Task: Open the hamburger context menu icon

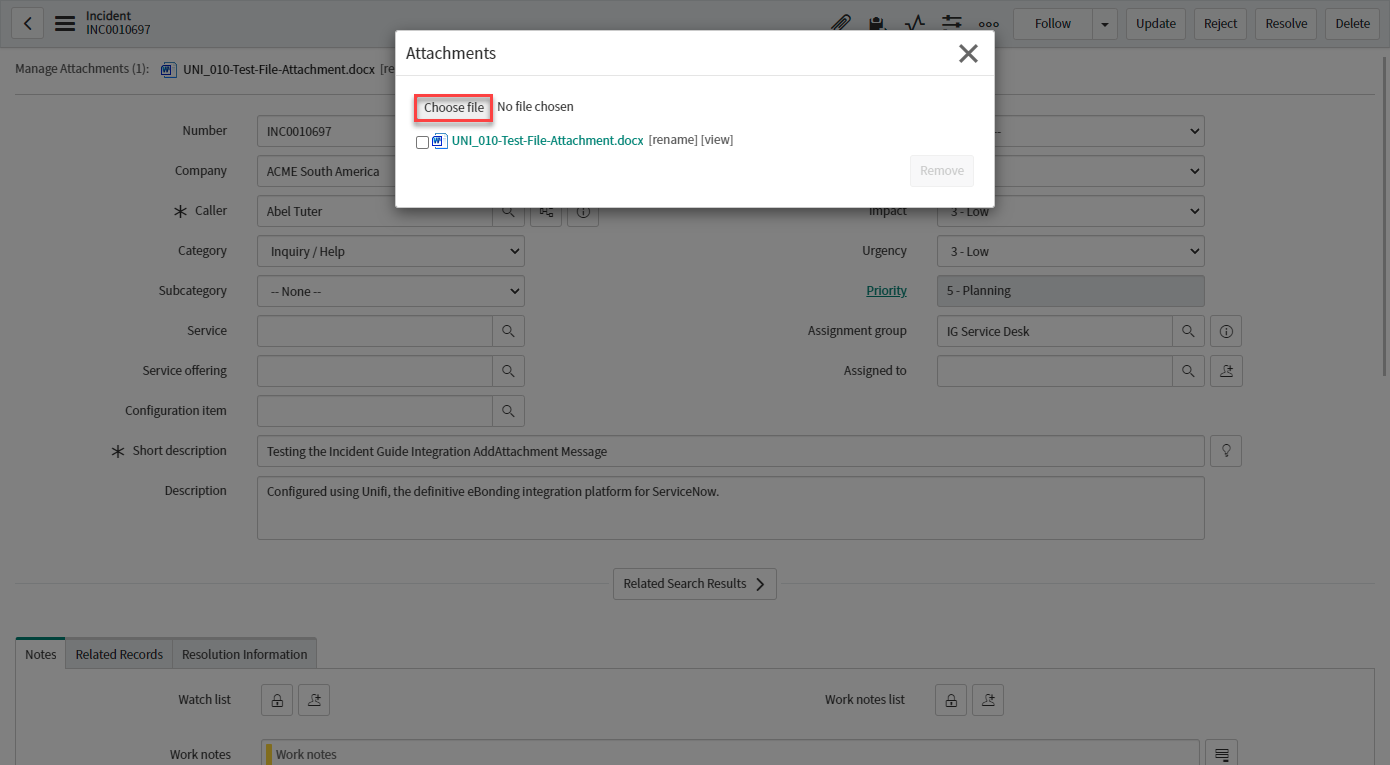Action: [65, 24]
